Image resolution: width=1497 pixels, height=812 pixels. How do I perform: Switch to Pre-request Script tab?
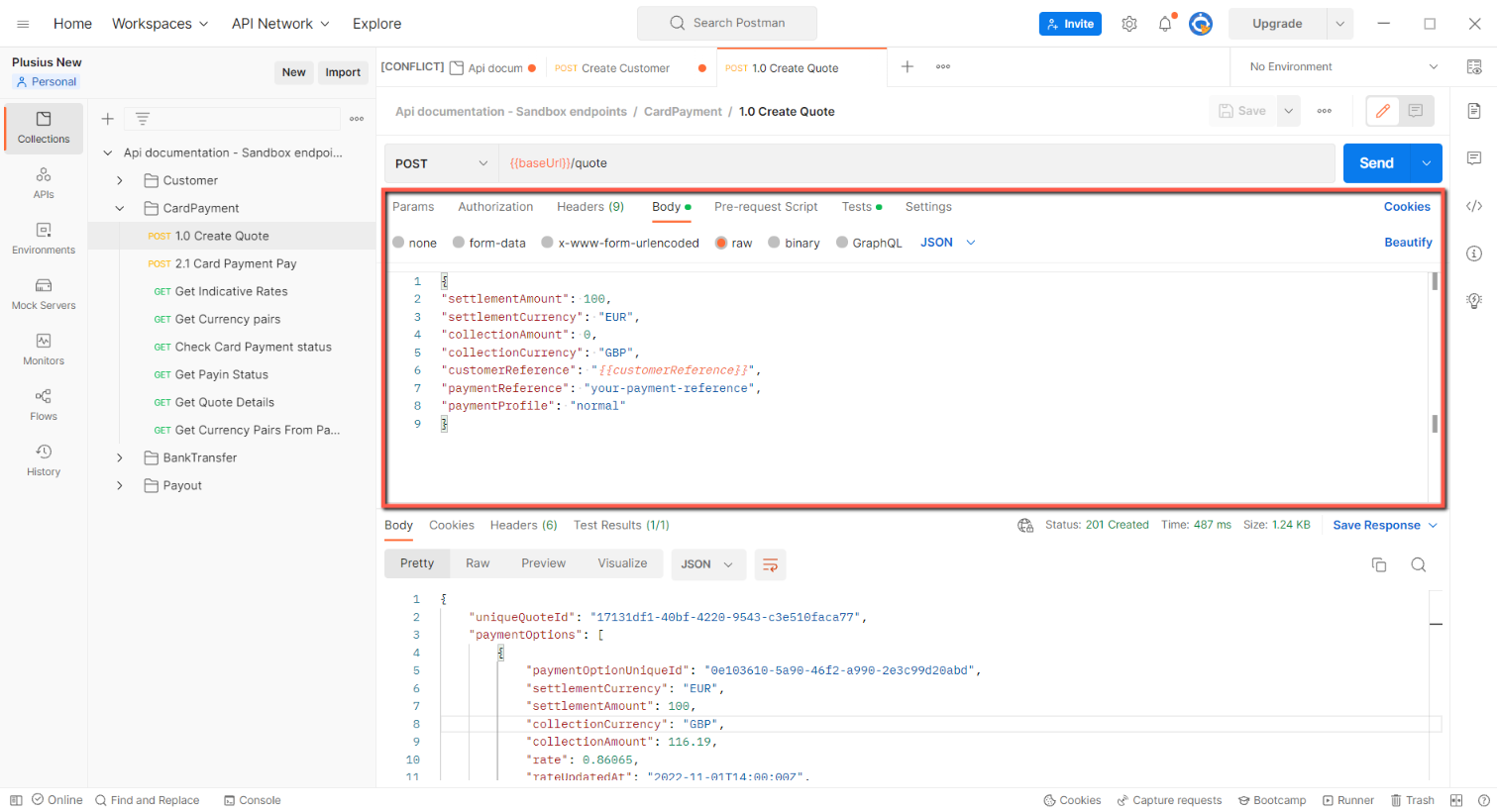click(766, 207)
